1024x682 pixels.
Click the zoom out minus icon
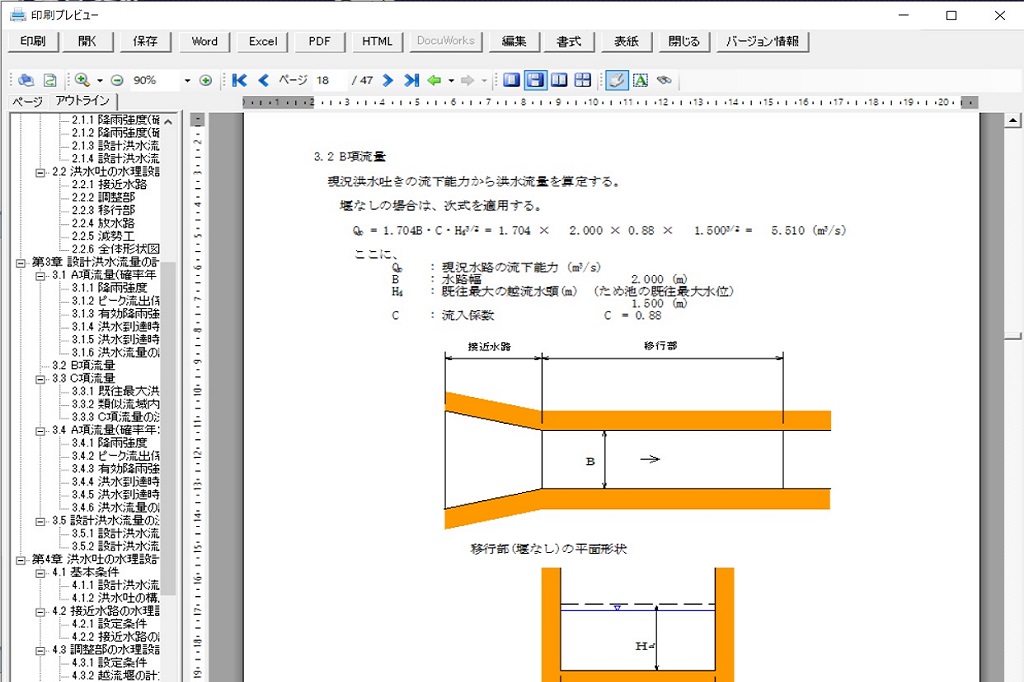pos(117,80)
